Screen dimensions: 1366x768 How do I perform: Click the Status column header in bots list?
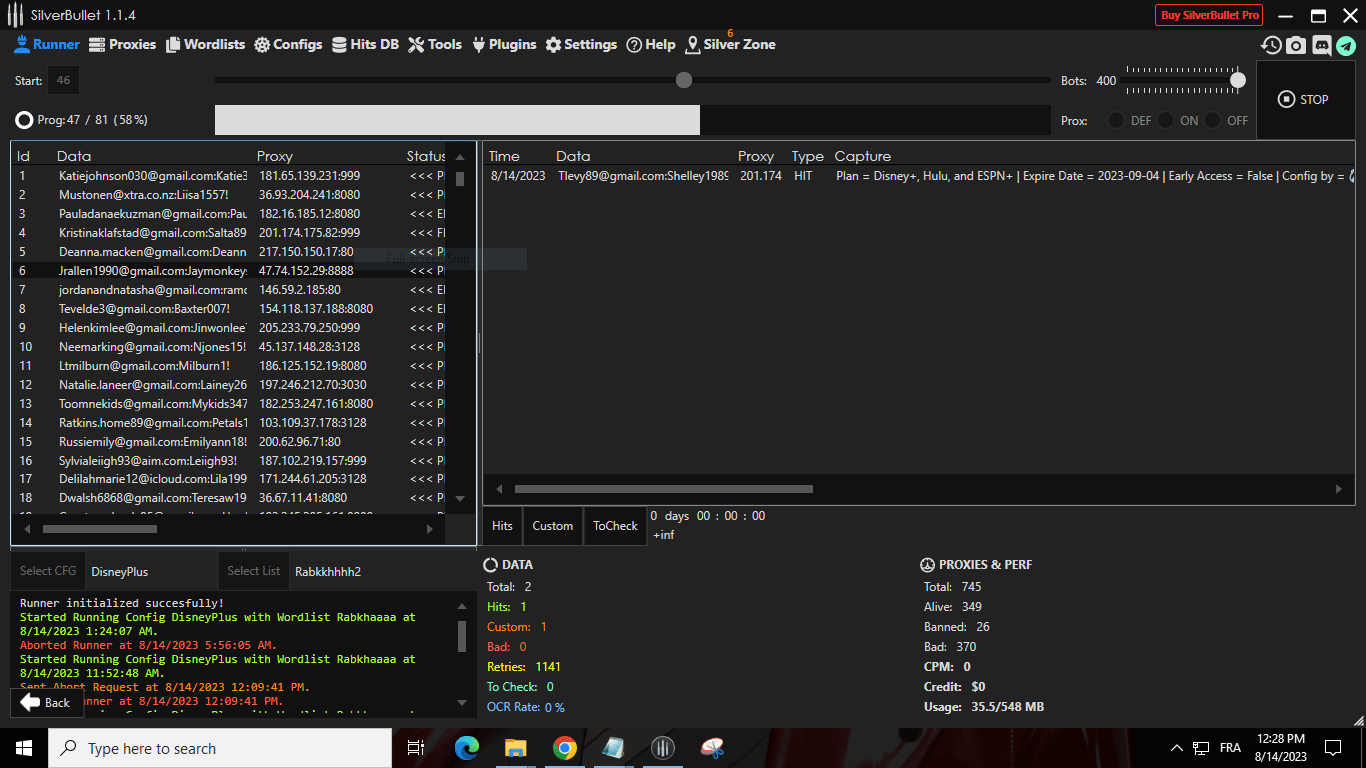coord(426,156)
